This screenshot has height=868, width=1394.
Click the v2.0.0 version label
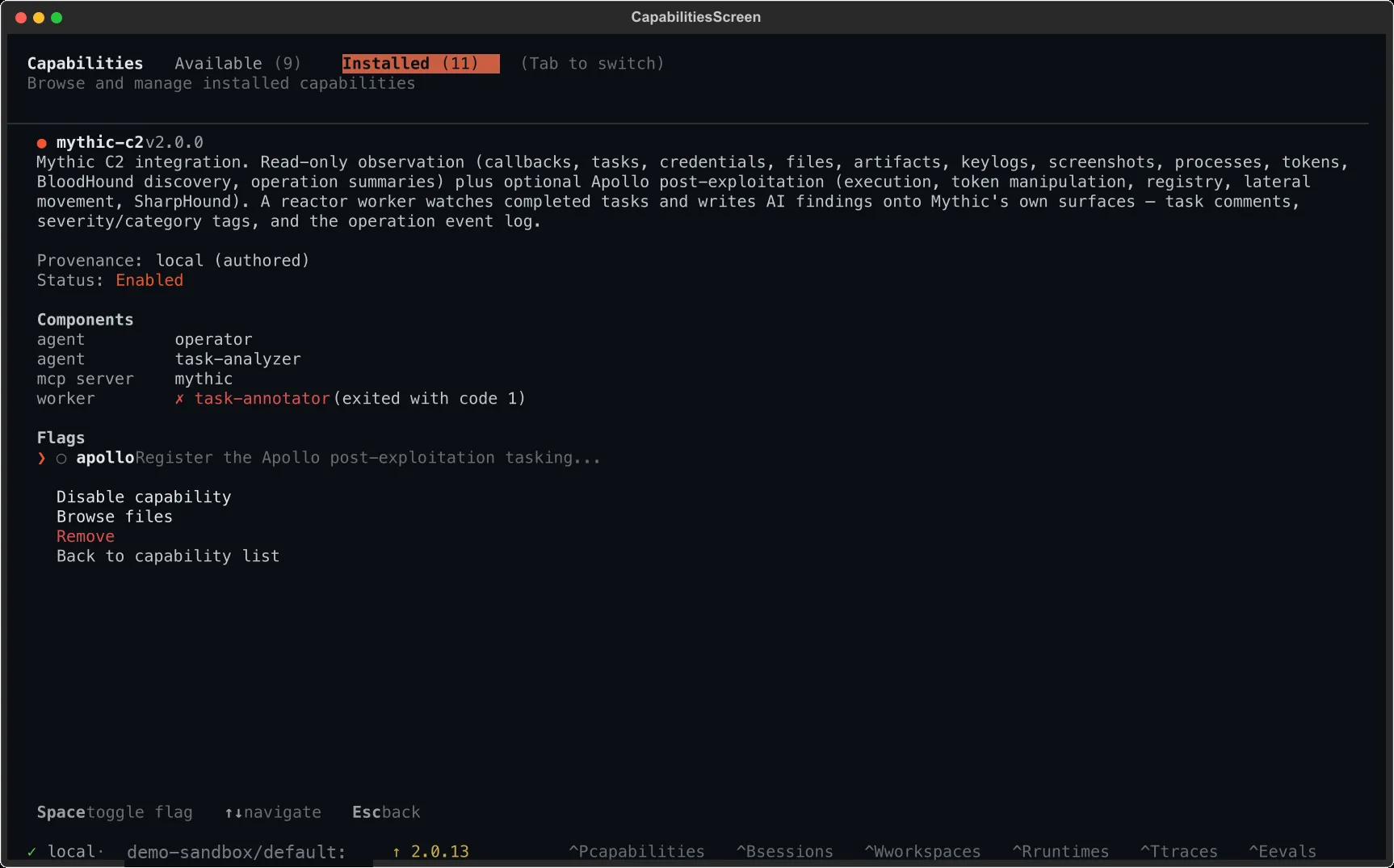pyautogui.click(x=174, y=143)
